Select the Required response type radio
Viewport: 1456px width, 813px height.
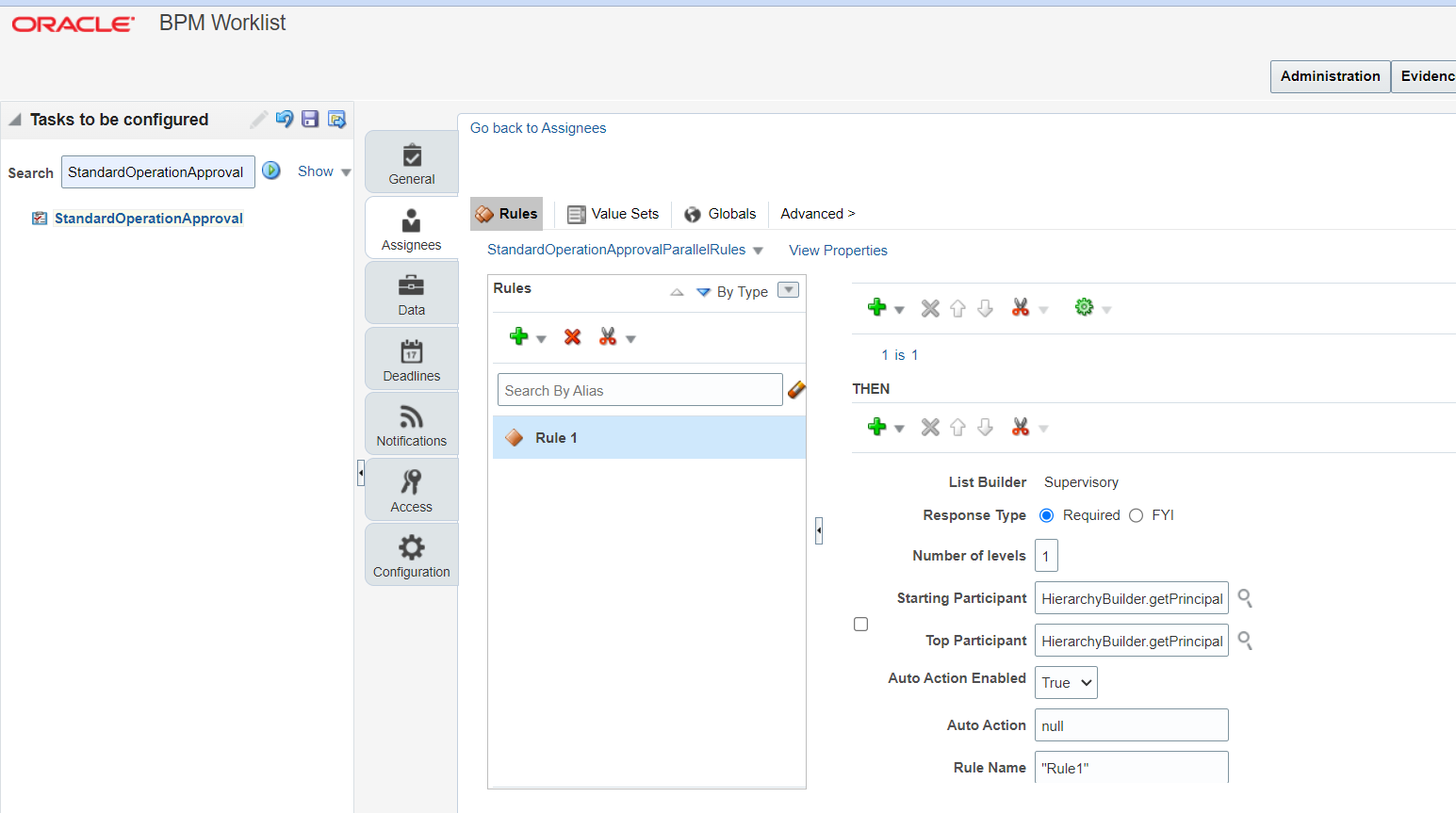(1046, 515)
